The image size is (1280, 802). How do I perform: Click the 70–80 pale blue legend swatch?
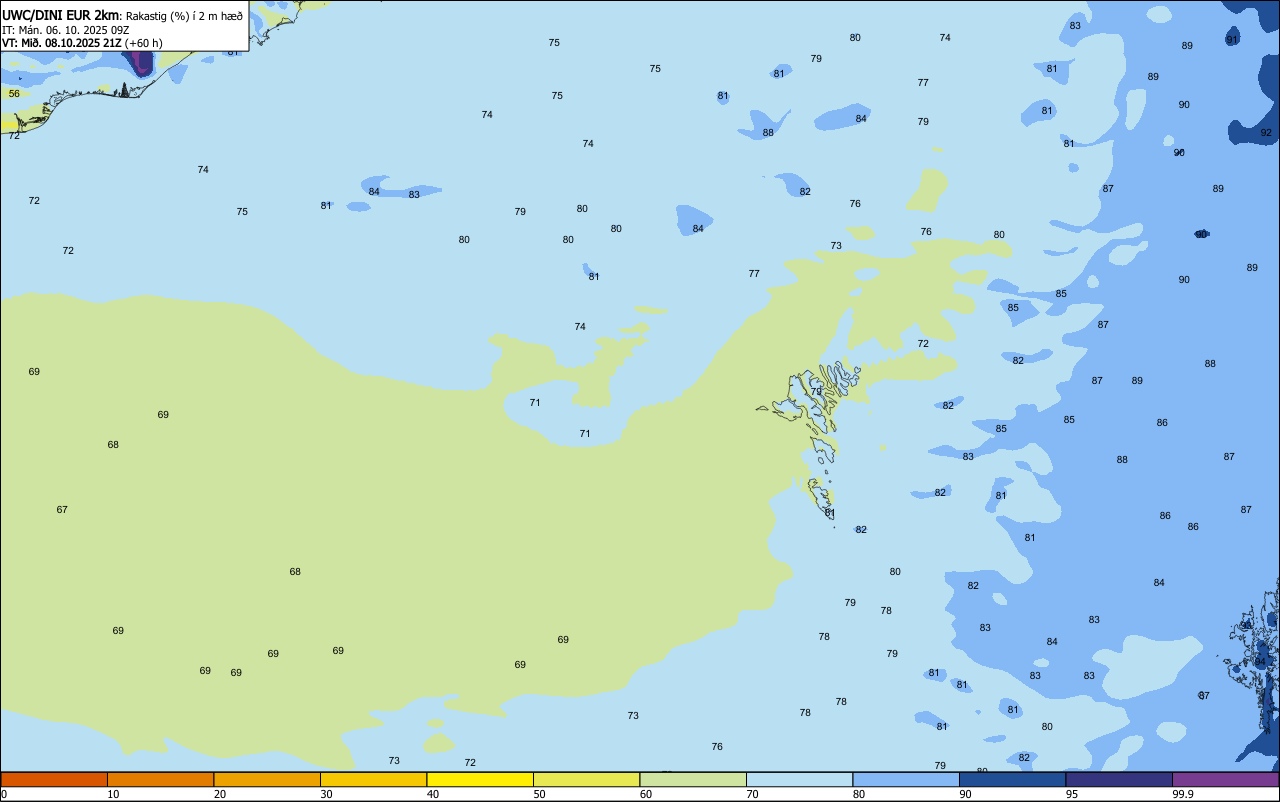tap(799, 779)
